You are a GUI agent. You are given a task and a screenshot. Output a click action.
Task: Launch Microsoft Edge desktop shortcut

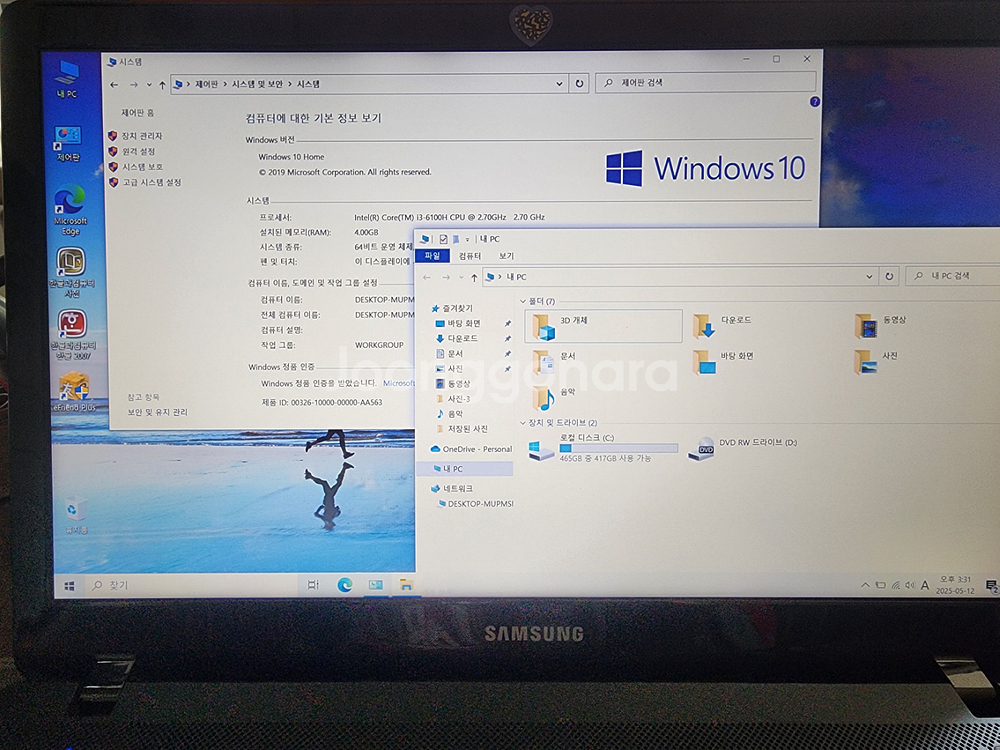(70, 210)
